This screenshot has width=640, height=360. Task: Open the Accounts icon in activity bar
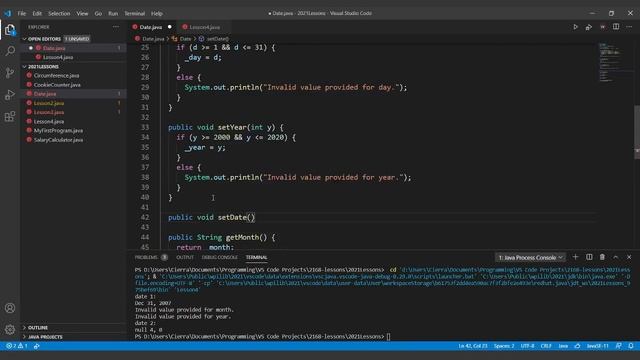(10, 308)
